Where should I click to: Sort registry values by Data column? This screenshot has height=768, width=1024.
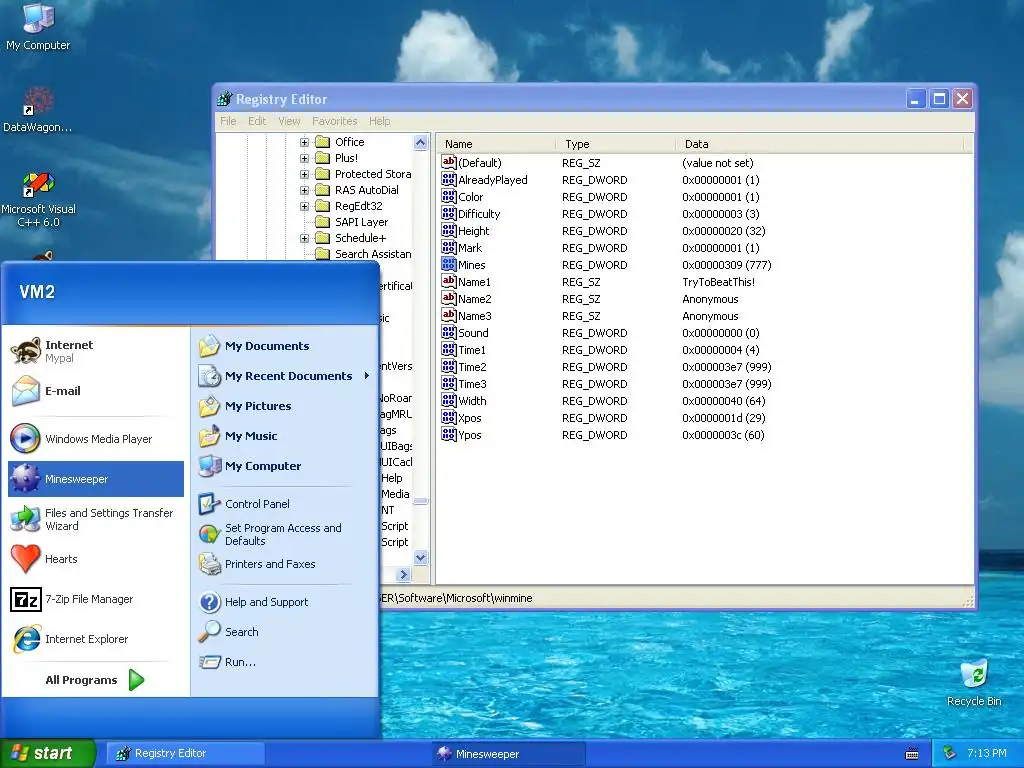820,144
